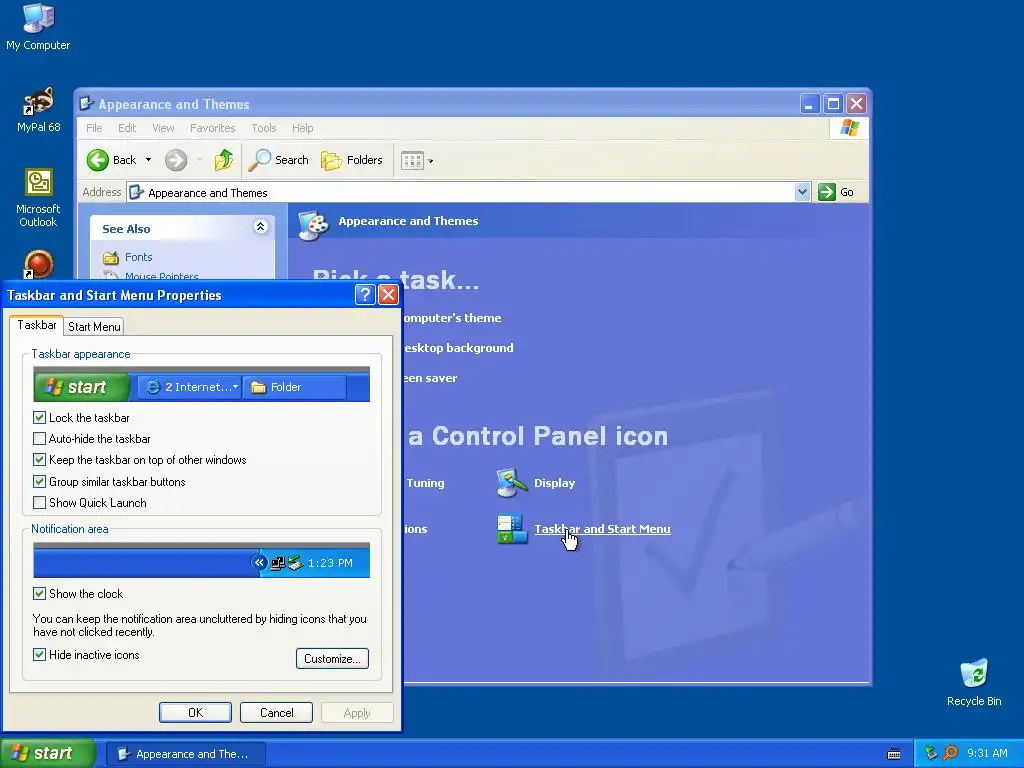1024x768 pixels.
Task: Click the Windows start button
Action: coord(48,754)
